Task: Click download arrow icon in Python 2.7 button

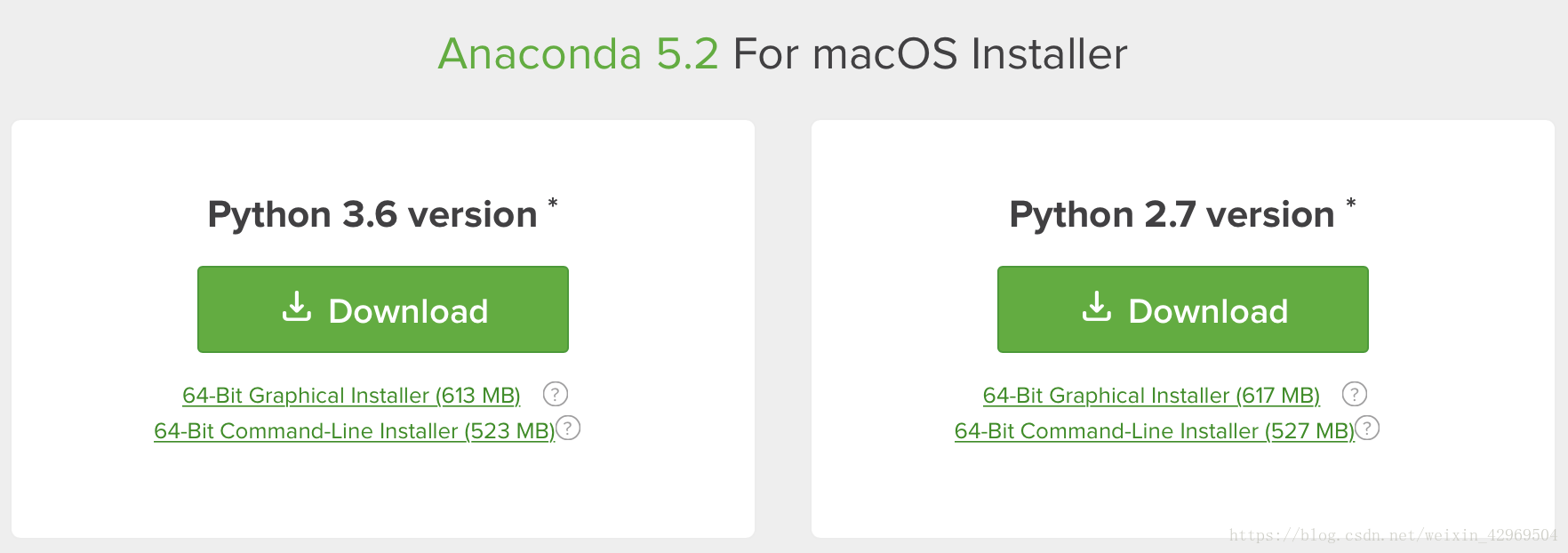Action: pyautogui.click(x=1097, y=307)
